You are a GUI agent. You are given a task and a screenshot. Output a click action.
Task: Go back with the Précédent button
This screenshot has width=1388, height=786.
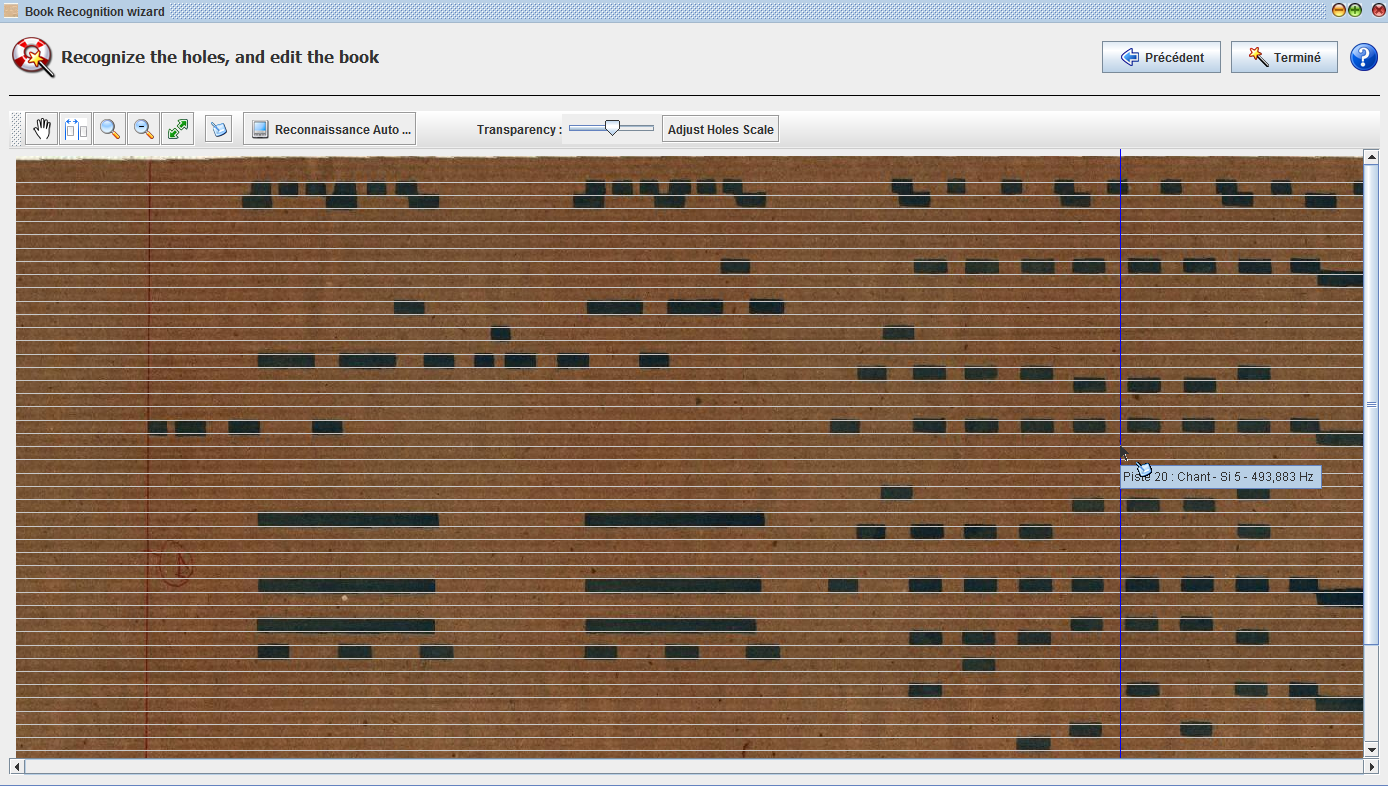click(1161, 57)
